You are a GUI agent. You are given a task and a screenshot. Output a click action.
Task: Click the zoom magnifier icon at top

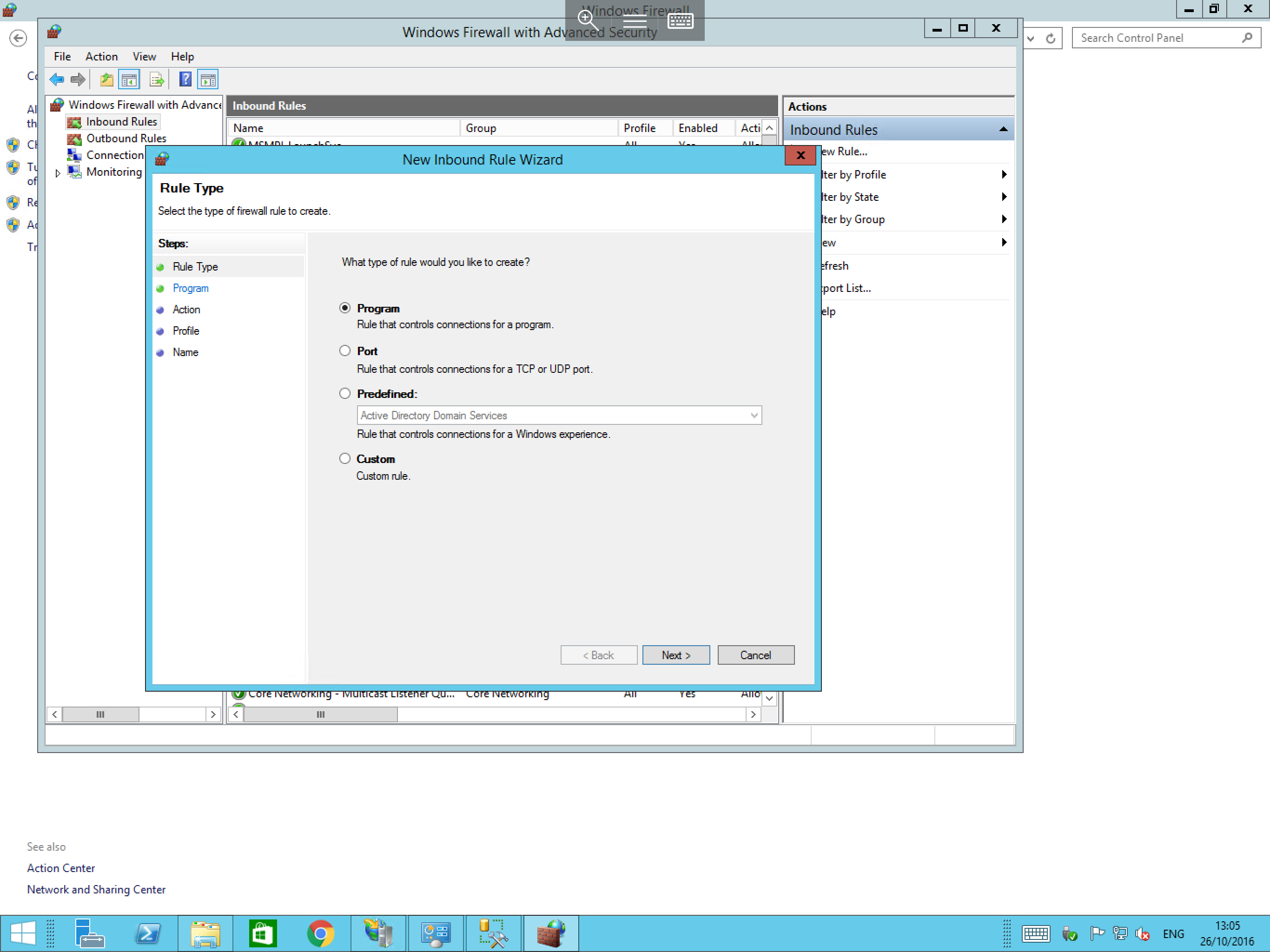click(587, 20)
